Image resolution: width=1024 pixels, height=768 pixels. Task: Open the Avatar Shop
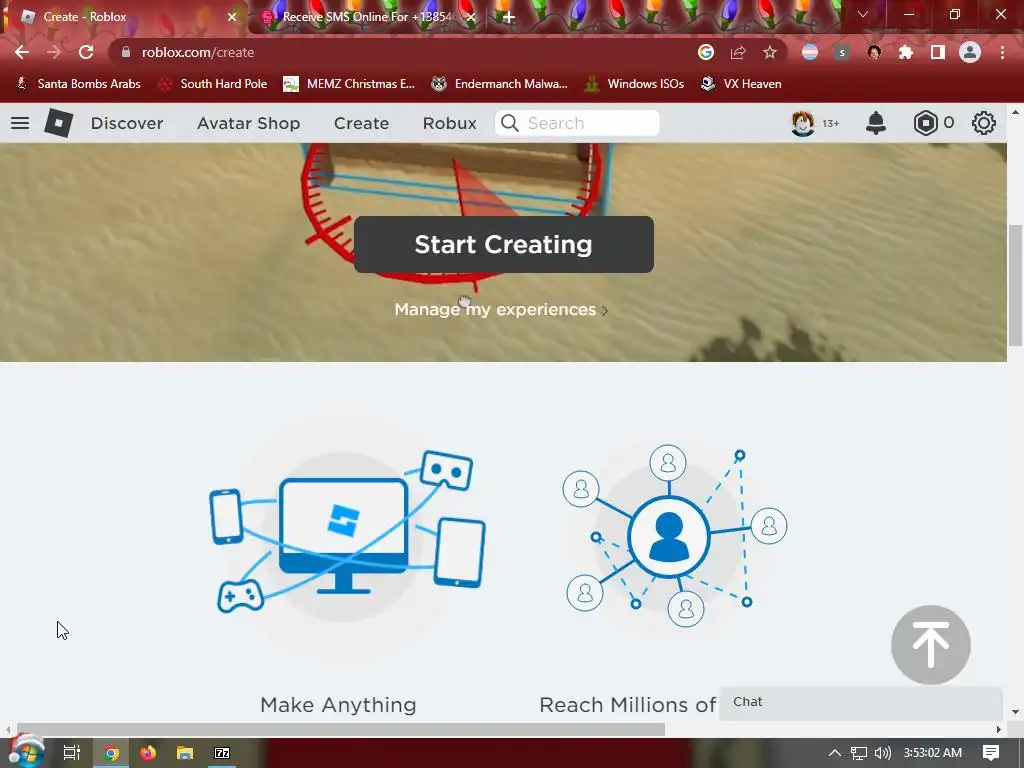tap(248, 123)
